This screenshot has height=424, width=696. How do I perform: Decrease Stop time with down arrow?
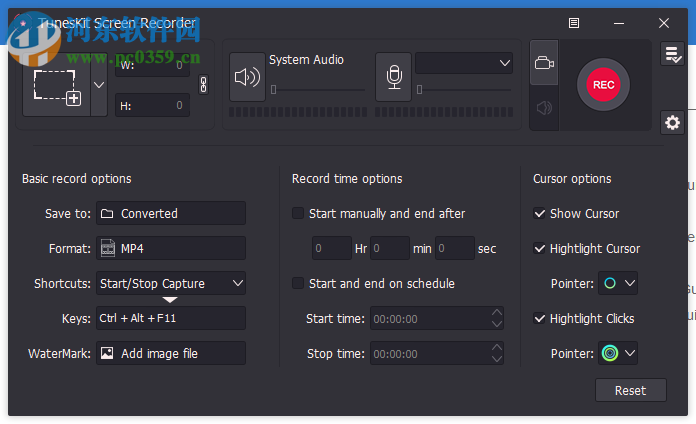click(x=497, y=359)
